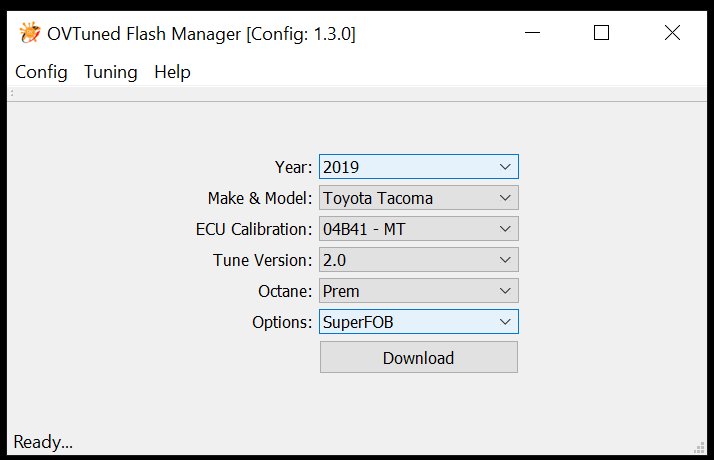The width and height of the screenshot is (714, 460).
Task: Expand the Make & Model dropdown
Action: 418,198
